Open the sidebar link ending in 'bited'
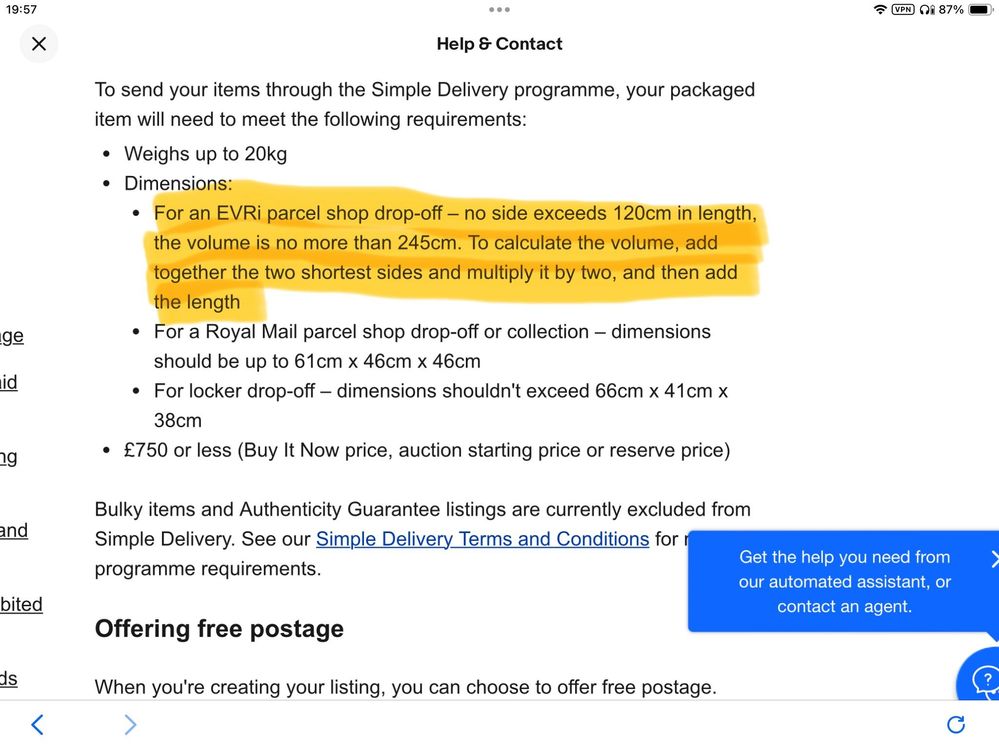This screenshot has width=999, height=749. pos(21,604)
